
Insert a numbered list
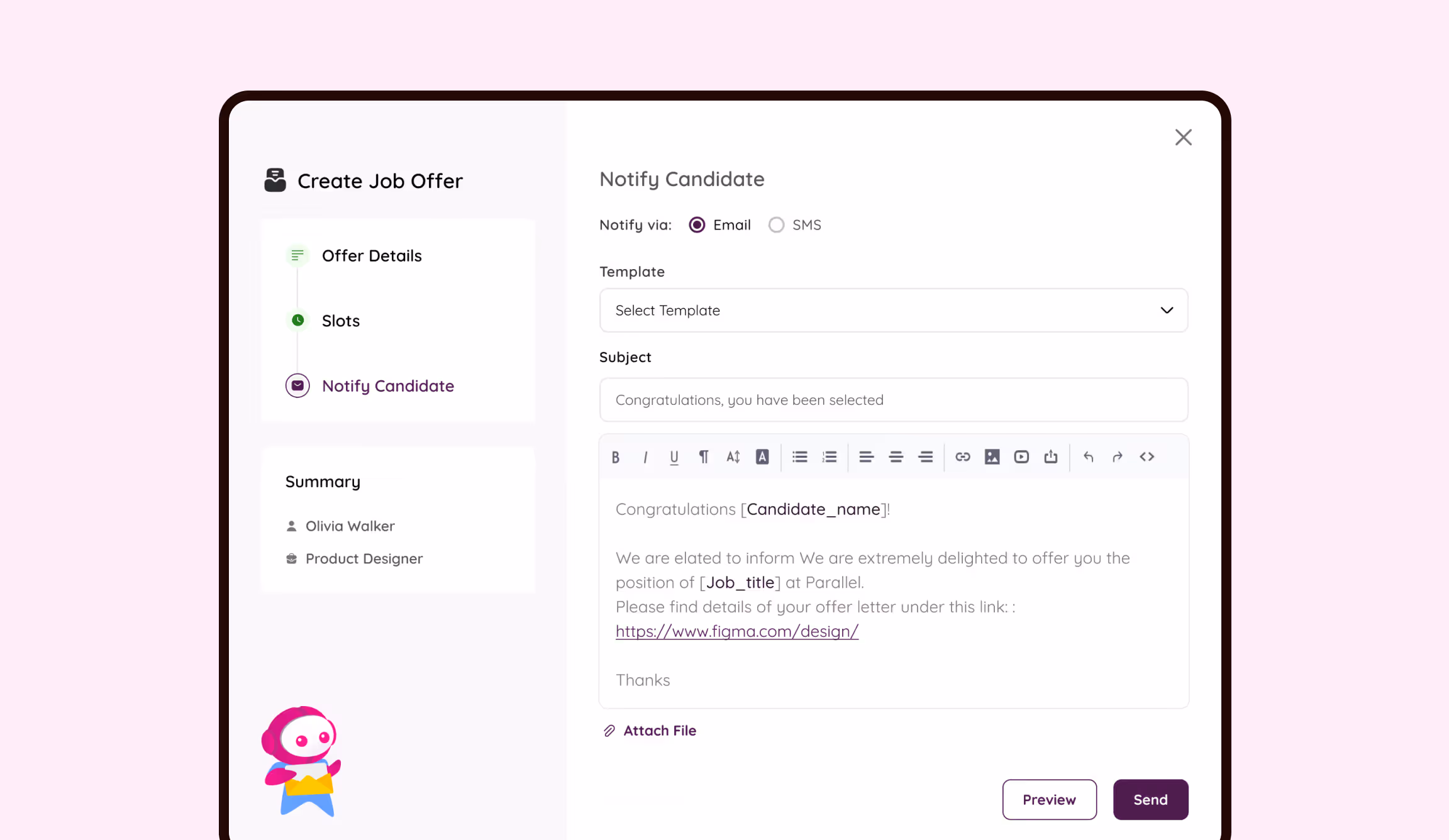(830, 457)
